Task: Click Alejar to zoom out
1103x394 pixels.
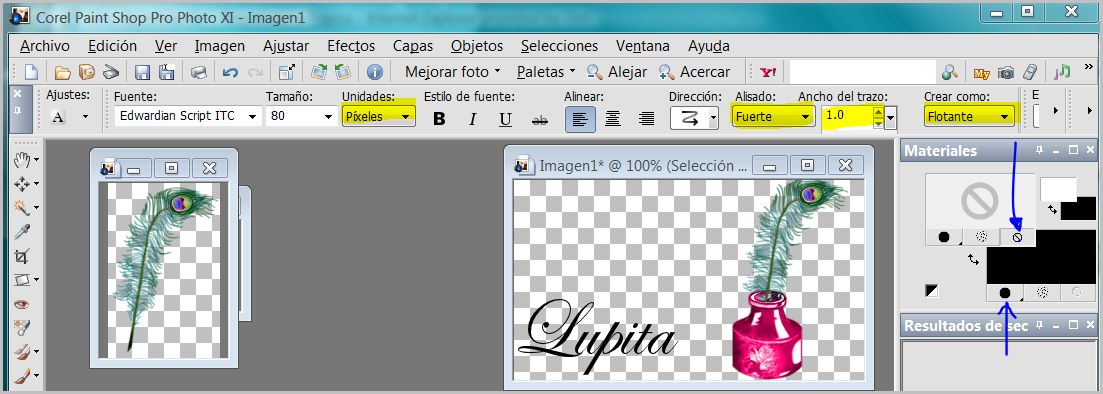Action: click(618, 72)
